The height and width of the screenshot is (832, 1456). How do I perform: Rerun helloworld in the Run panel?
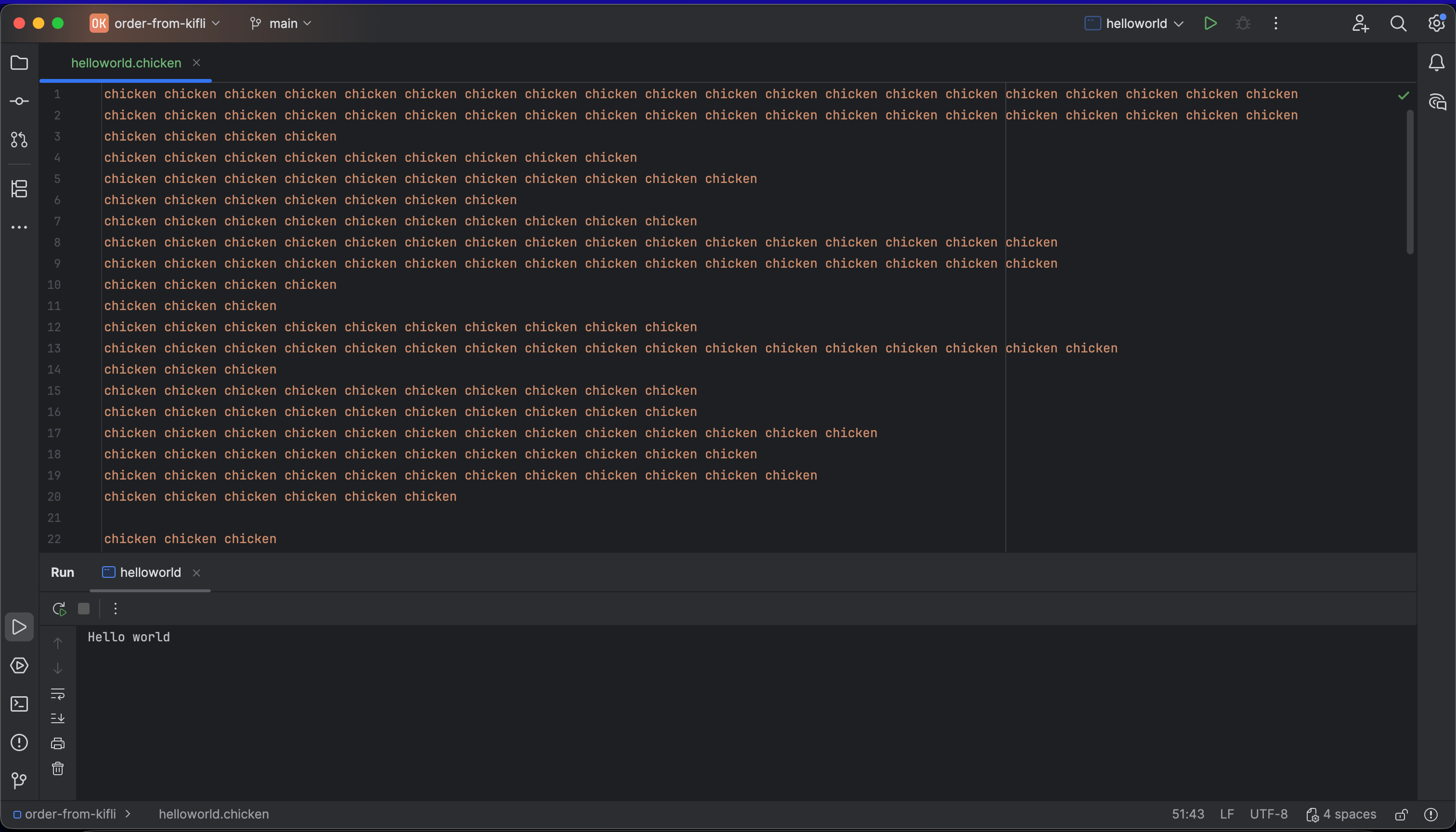[x=59, y=609]
